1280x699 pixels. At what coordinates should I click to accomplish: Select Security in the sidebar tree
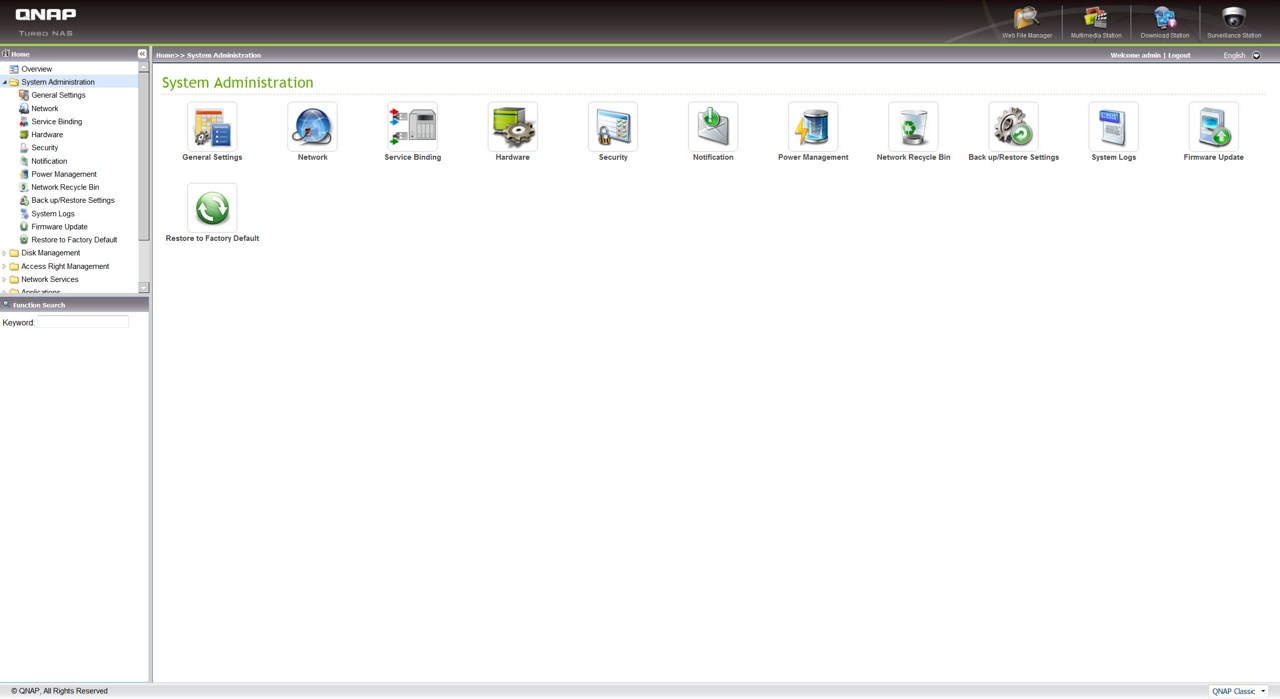(x=45, y=148)
